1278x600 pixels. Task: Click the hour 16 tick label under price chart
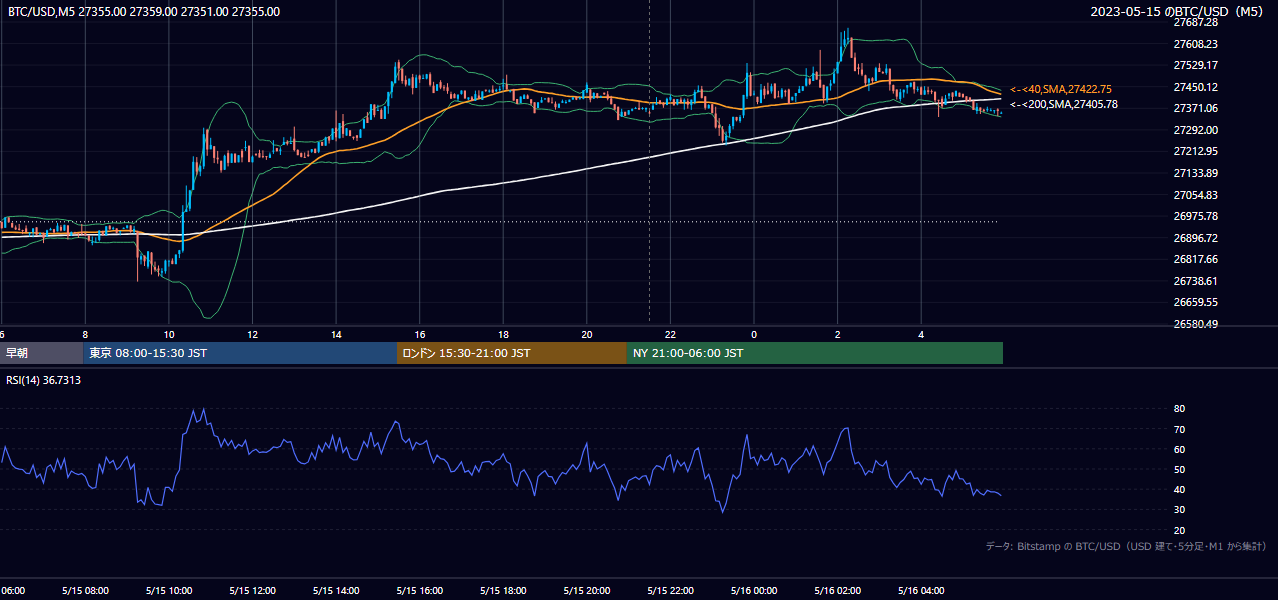(x=420, y=334)
